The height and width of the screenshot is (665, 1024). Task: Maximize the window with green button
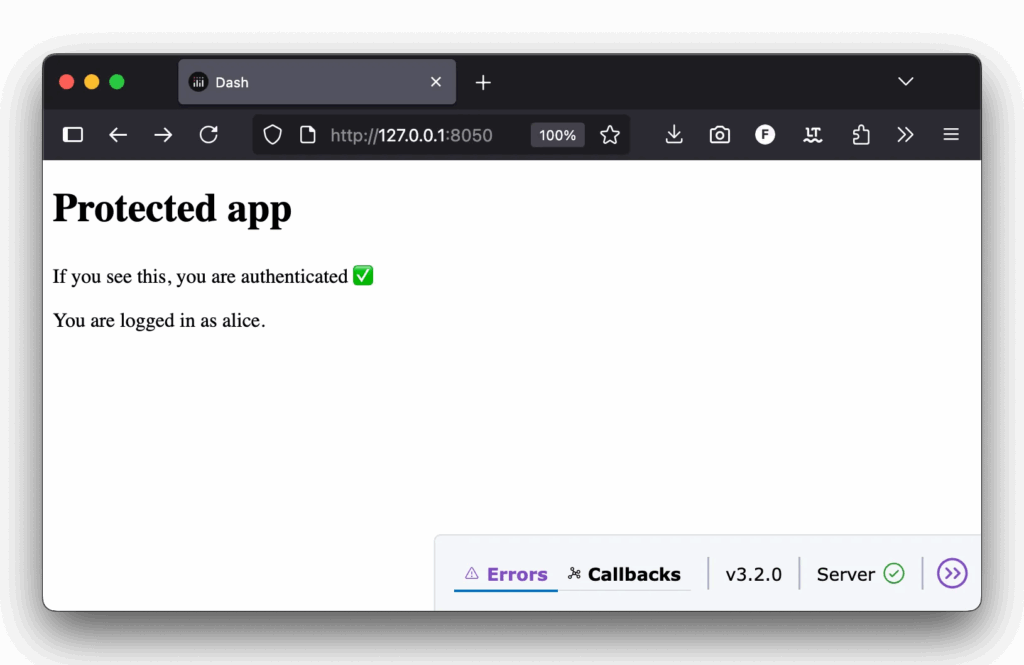[117, 82]
